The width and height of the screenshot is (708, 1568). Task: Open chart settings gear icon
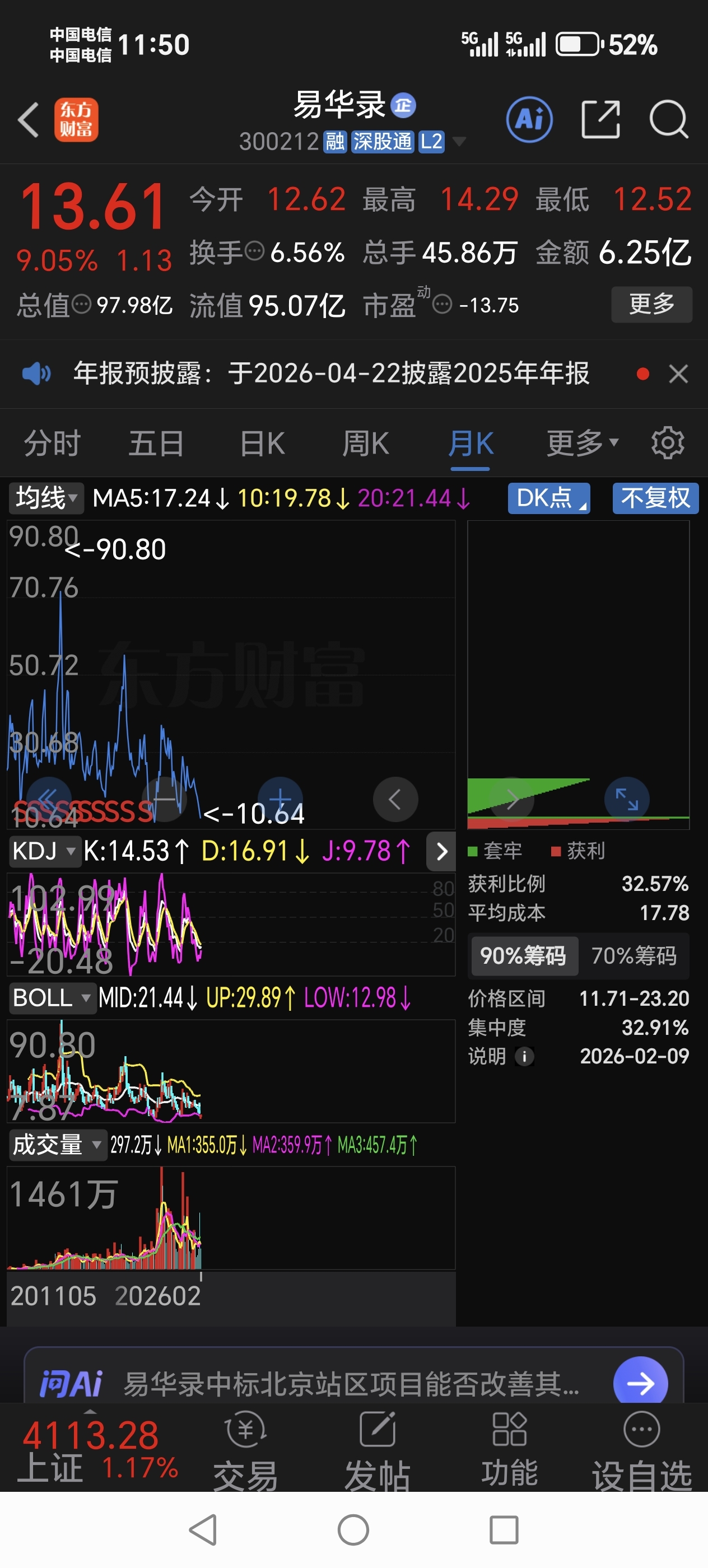click(668, 443)
